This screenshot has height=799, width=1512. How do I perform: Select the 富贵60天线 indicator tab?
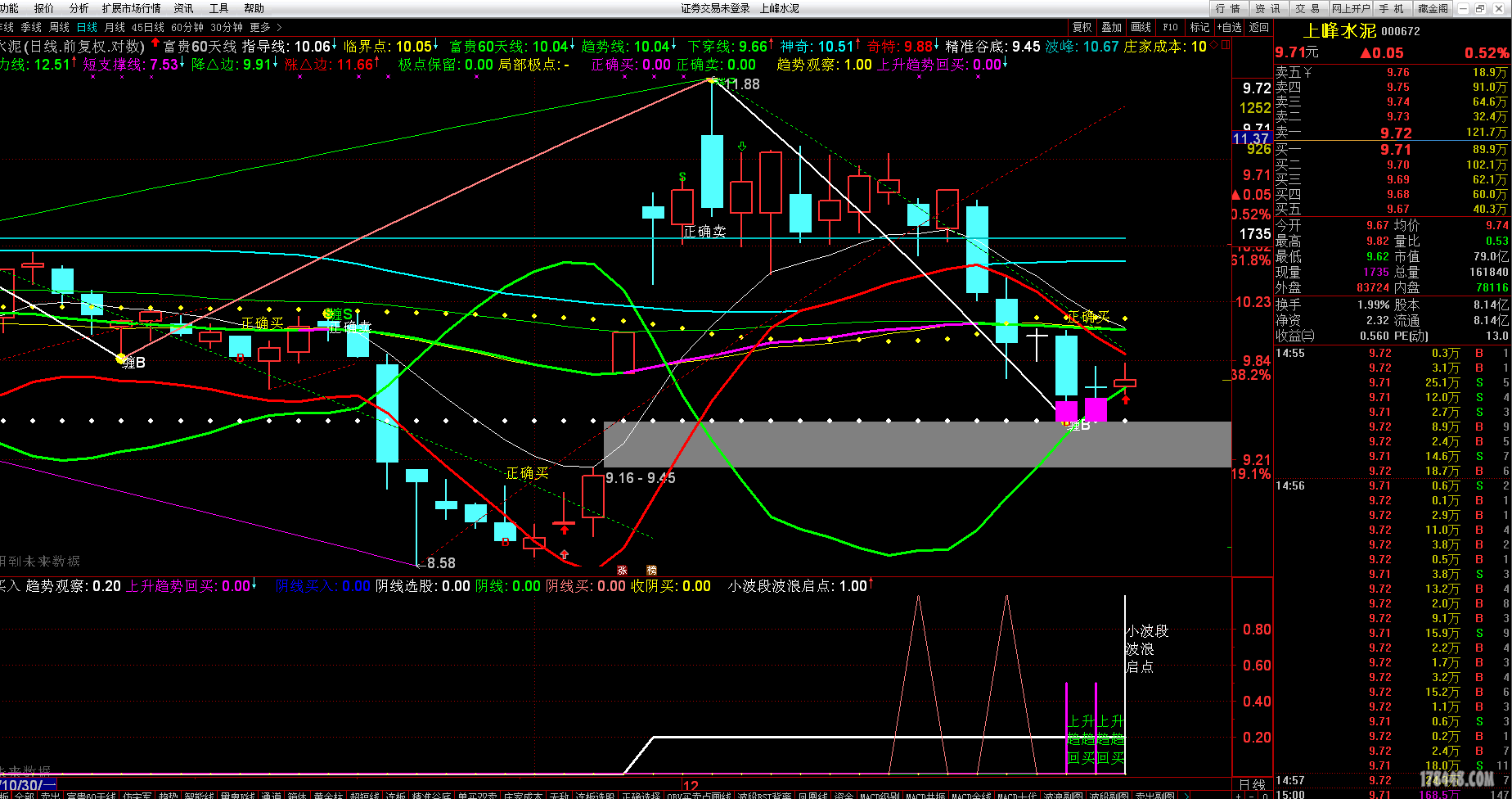[92, 793]
